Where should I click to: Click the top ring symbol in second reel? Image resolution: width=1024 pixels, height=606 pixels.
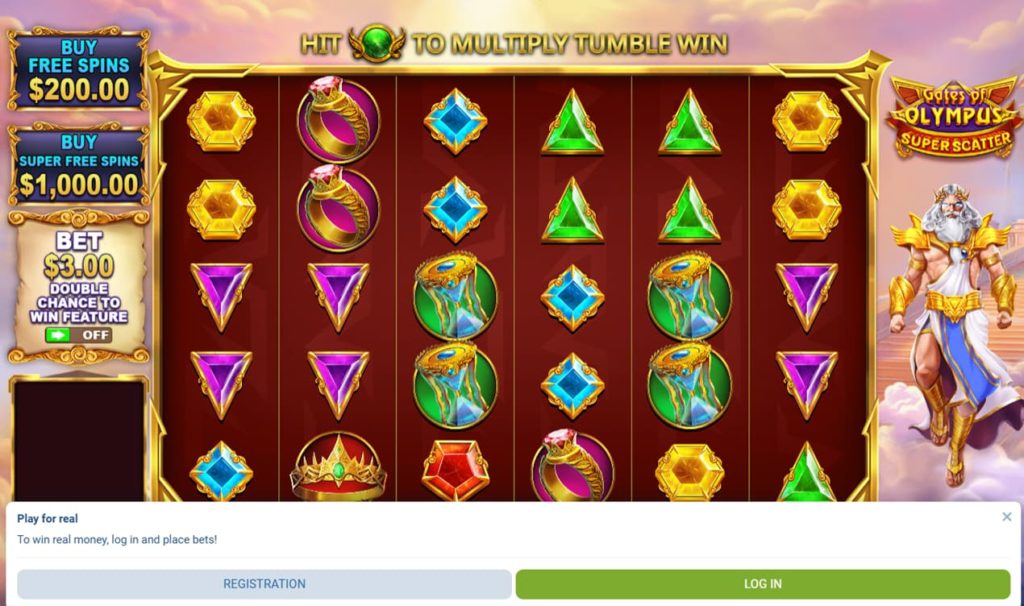338,120
